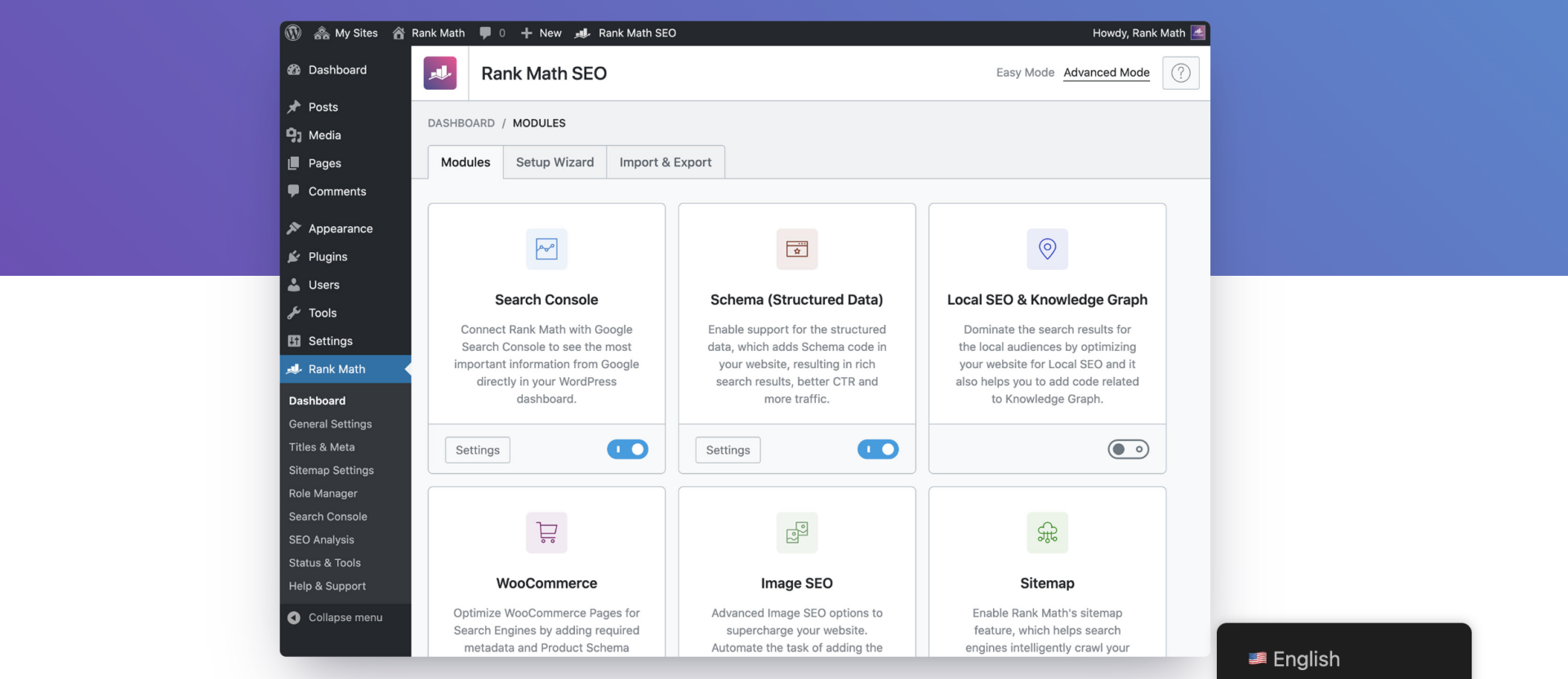1568x679 pixels.
Task: Click the Image SEO card title
Action: click(x=797, y=584)
